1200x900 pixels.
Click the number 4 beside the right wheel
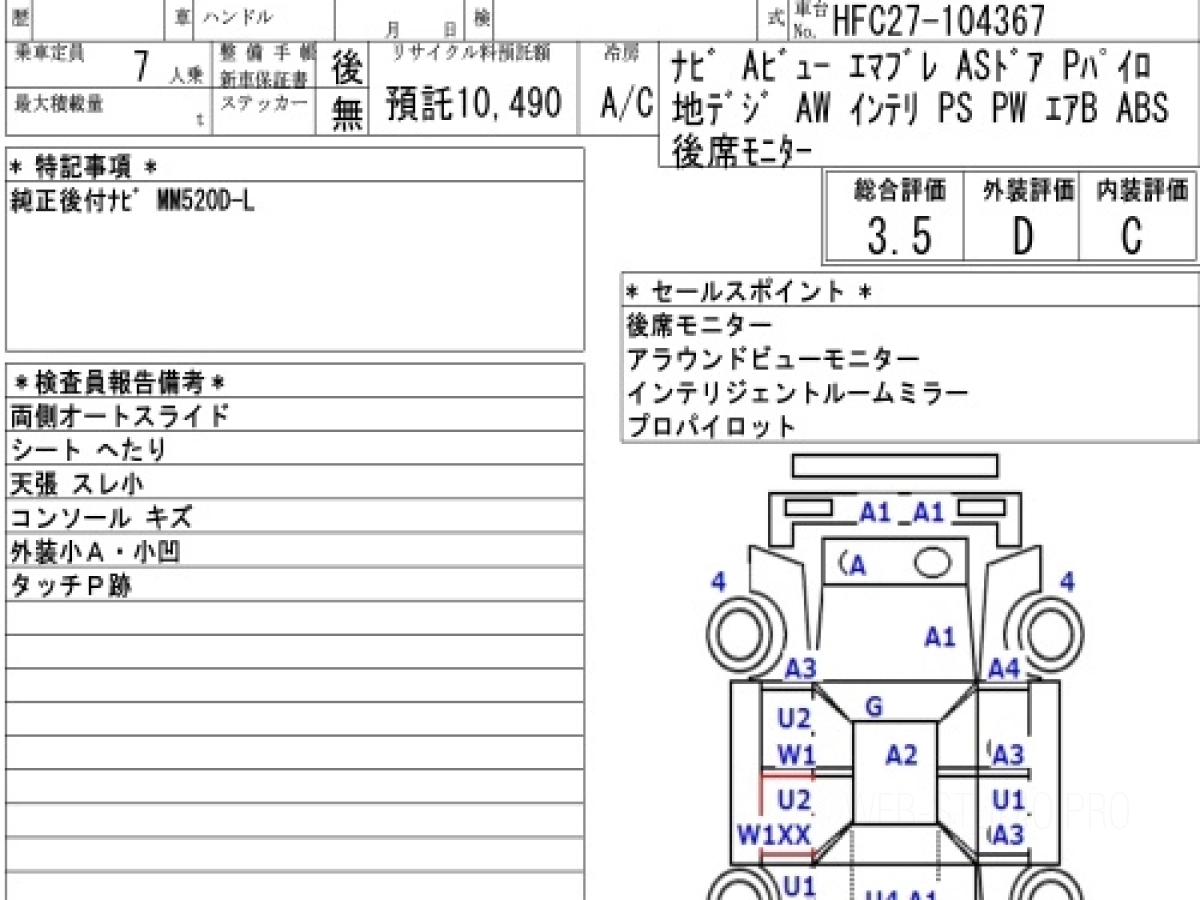pyautogui.click(x=1067, y=581)
